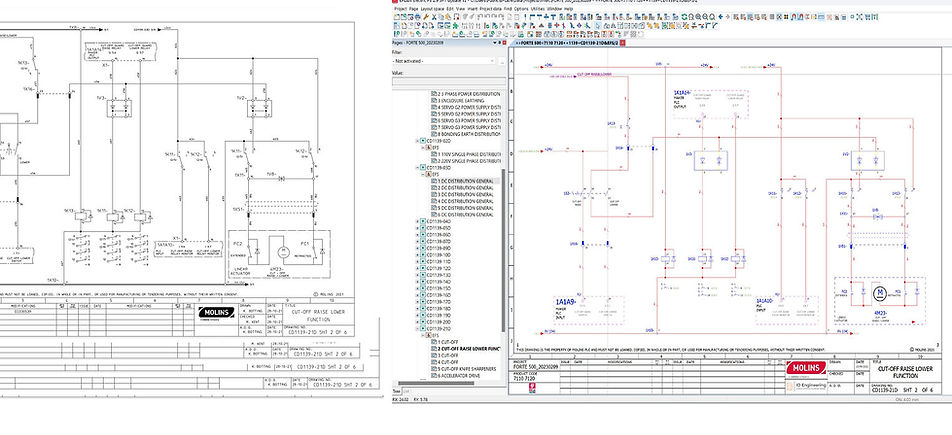The image size is (952, 435).
Task: Collapse the CD1139-03D tree node
Action: 418,168
